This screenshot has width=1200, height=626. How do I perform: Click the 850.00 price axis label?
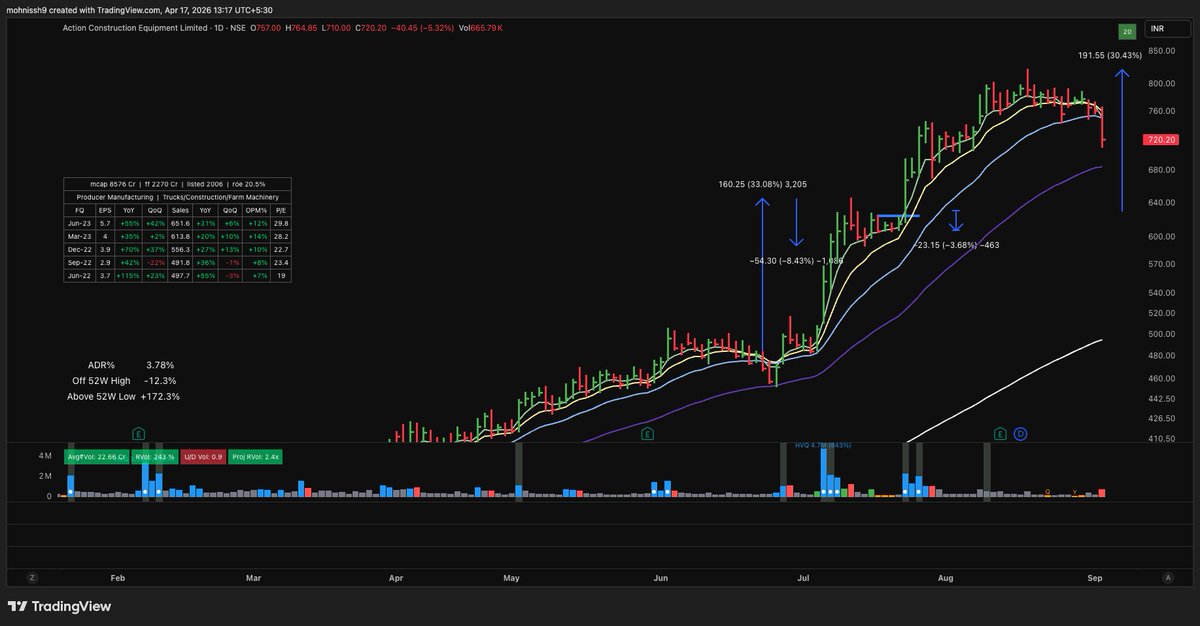pyautogui.click(x=1161, y=50)
